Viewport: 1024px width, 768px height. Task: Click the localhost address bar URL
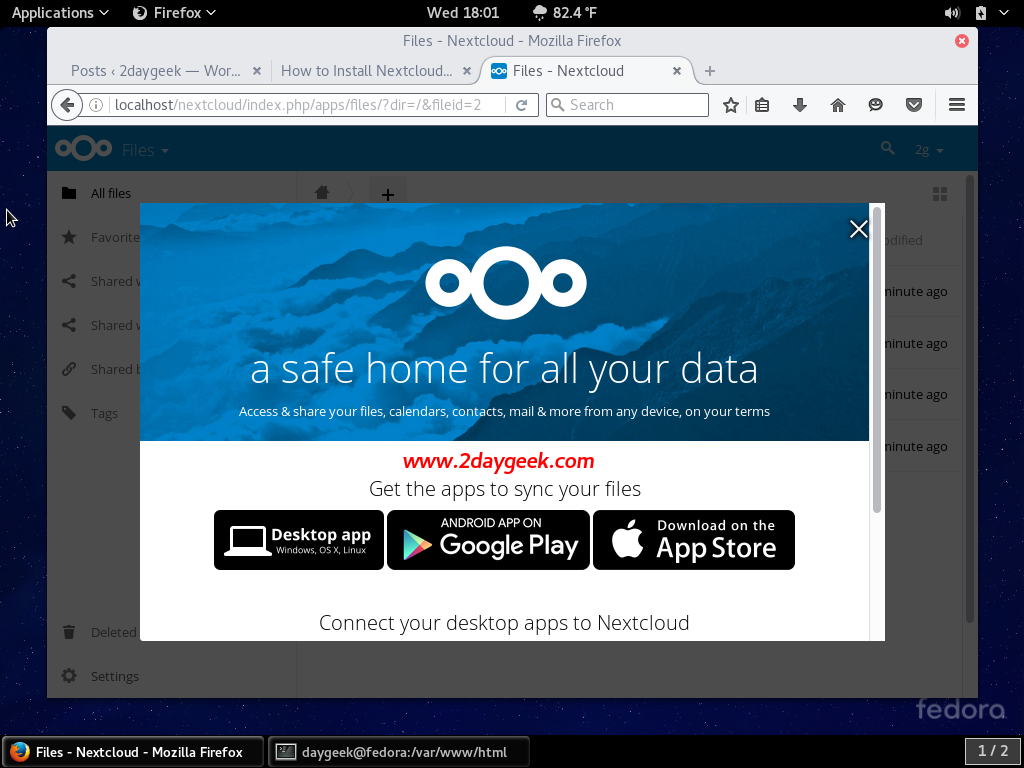(x=298, y=105)
